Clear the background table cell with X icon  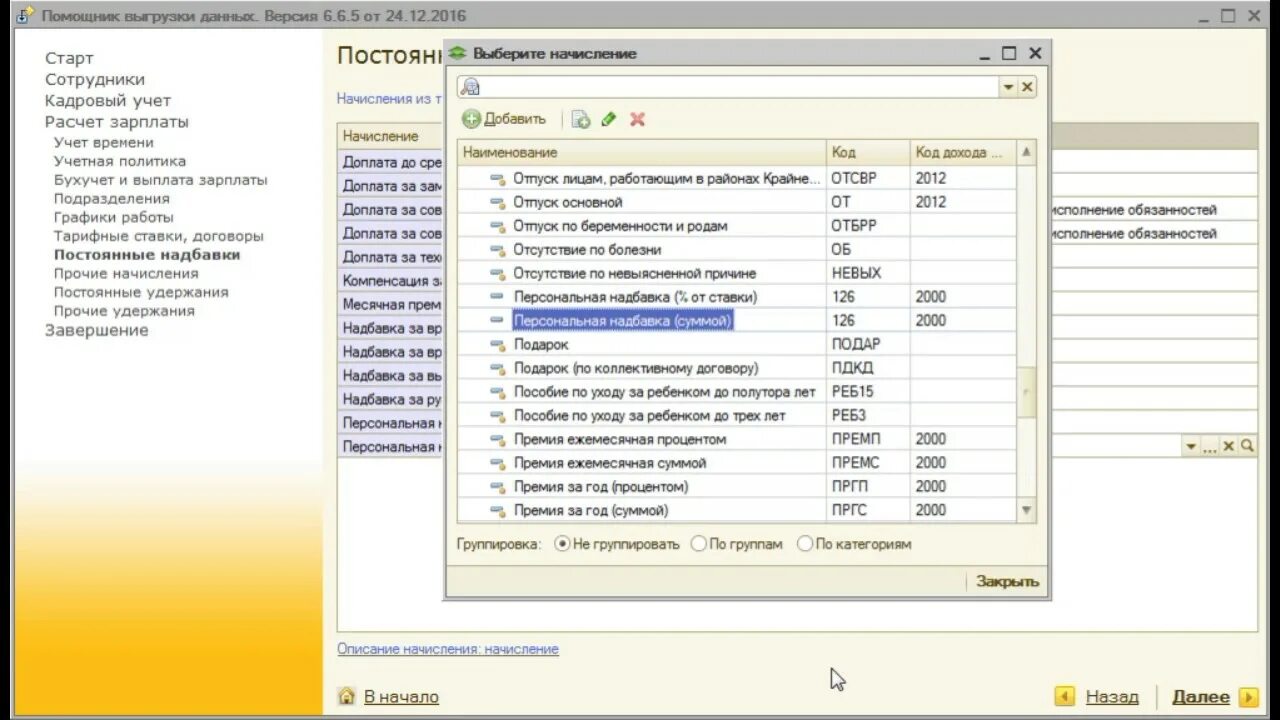click(1229, 446)
